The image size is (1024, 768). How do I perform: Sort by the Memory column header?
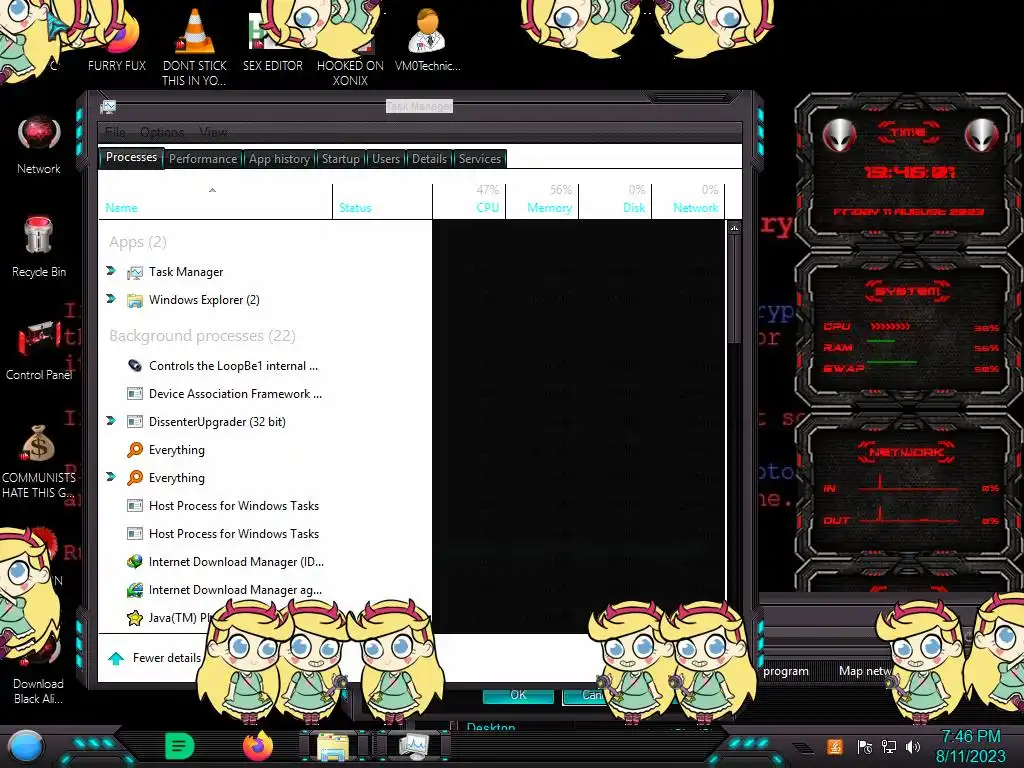[543, 201]
